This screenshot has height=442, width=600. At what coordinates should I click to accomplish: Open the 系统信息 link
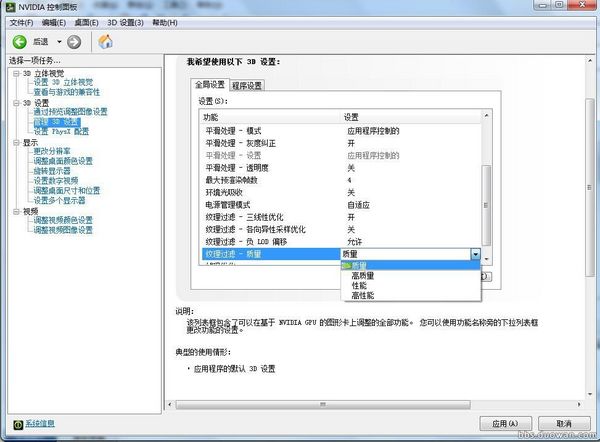40,423
